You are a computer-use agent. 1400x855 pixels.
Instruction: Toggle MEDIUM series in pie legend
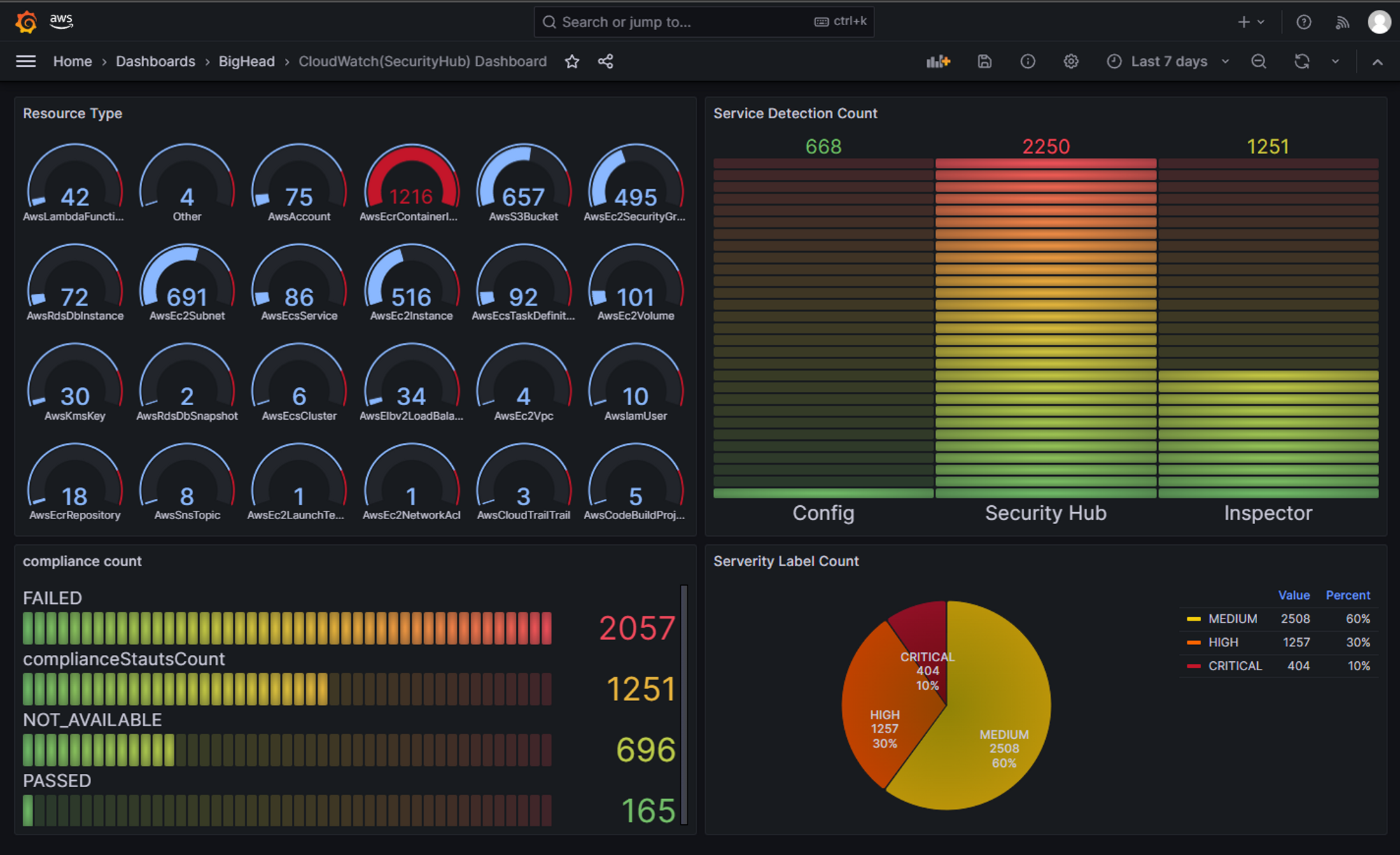(1232, 619)
